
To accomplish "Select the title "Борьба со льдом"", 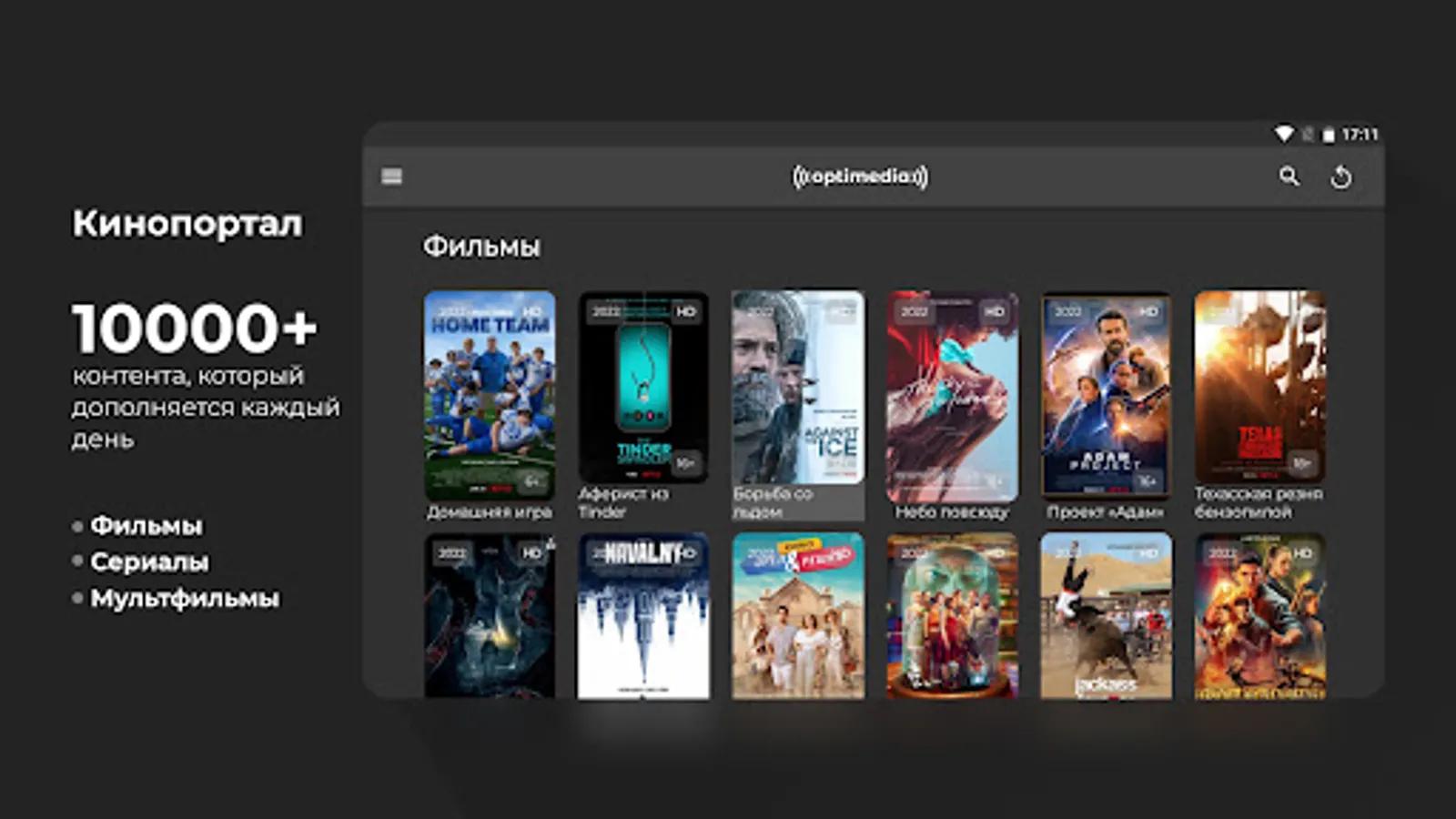I will click(773, 502).
